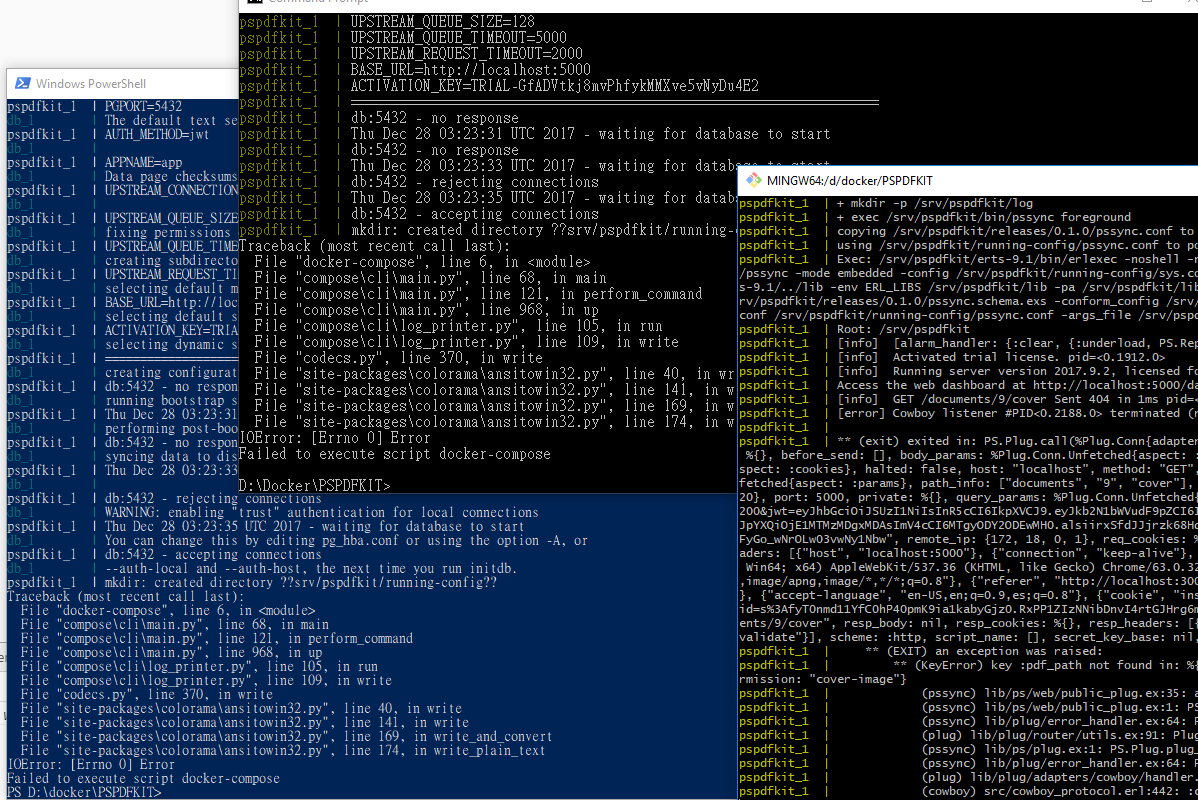Click the 'D:\Docker\PSPDFKIT>' Command Prompt prompt
Screen dimensions: 1198x800
coord(314,486)
